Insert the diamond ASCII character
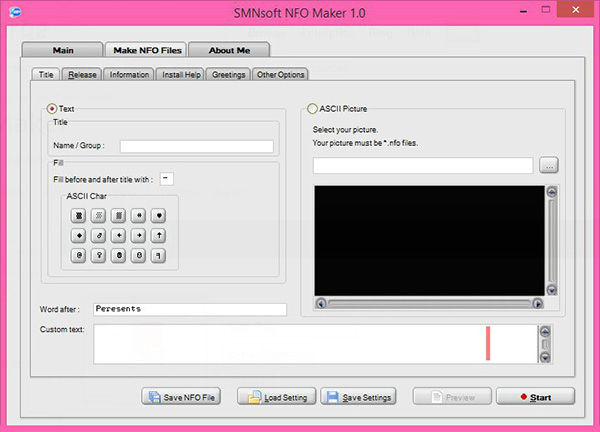This screenshot has width=600, height=432. tap(78, 236)
